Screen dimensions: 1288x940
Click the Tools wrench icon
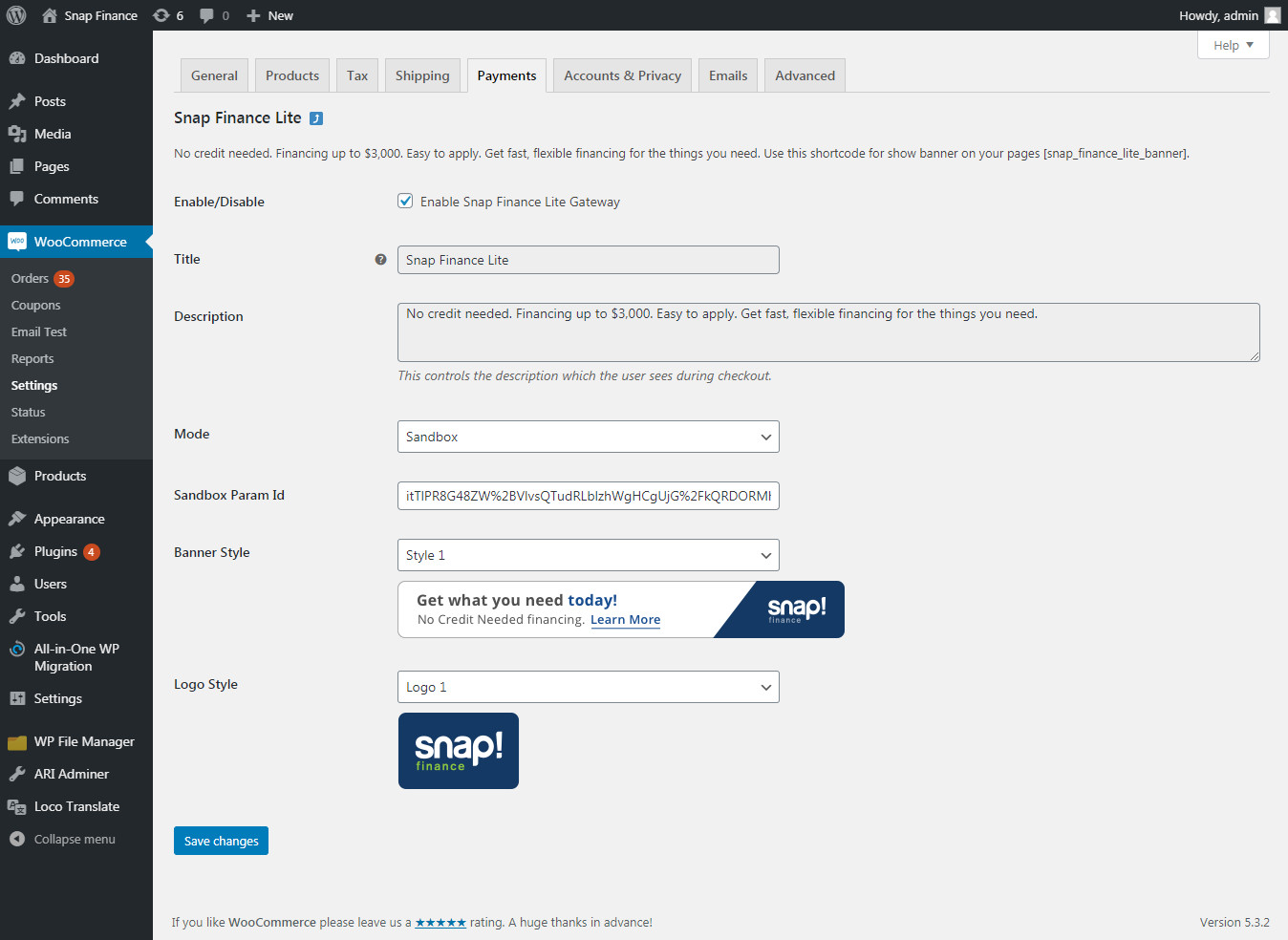pyautogui.click(x=17, y=616)
